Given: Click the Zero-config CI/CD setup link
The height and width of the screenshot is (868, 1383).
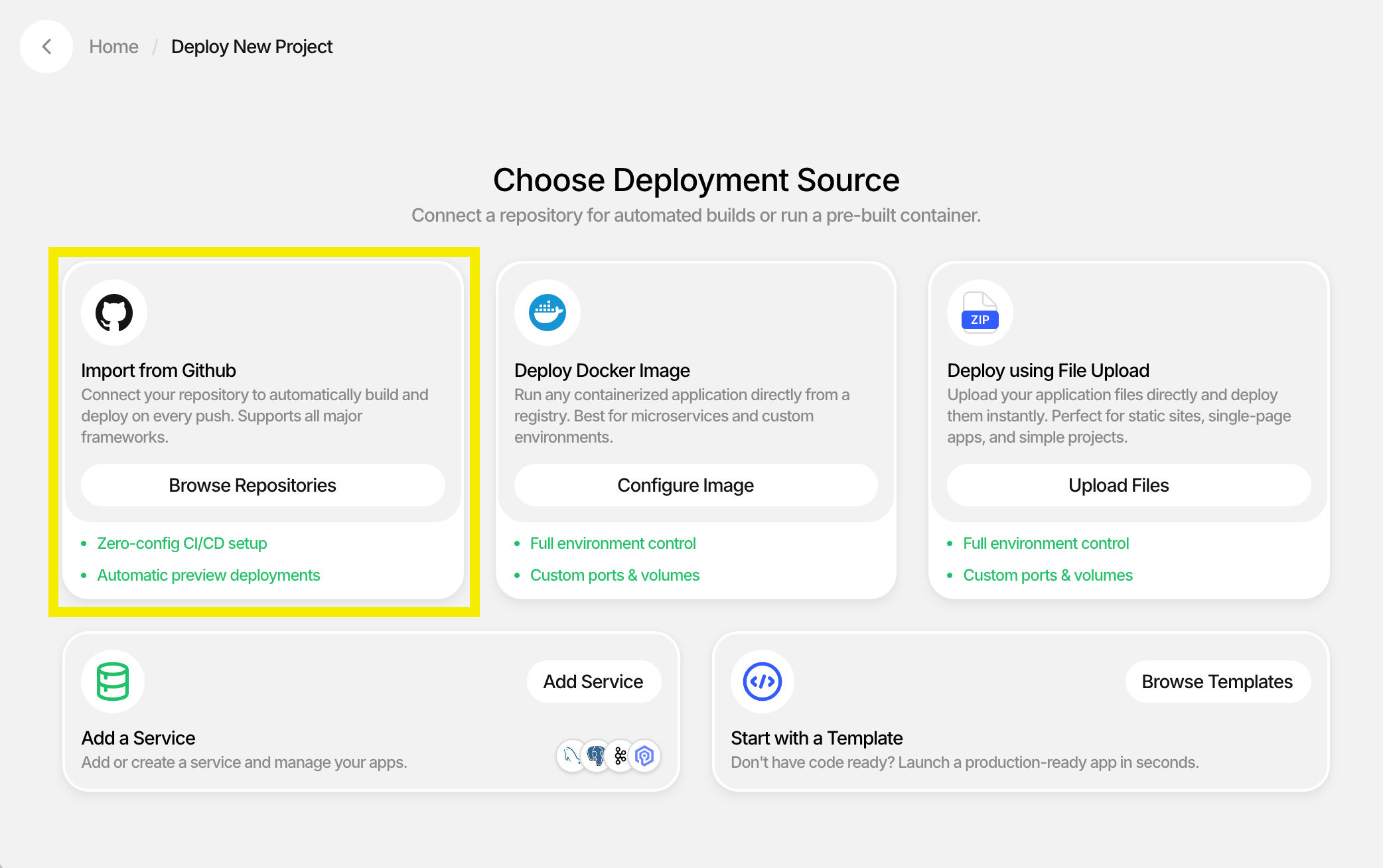Looking at the screenshot, I should click(x=182, y=543).
